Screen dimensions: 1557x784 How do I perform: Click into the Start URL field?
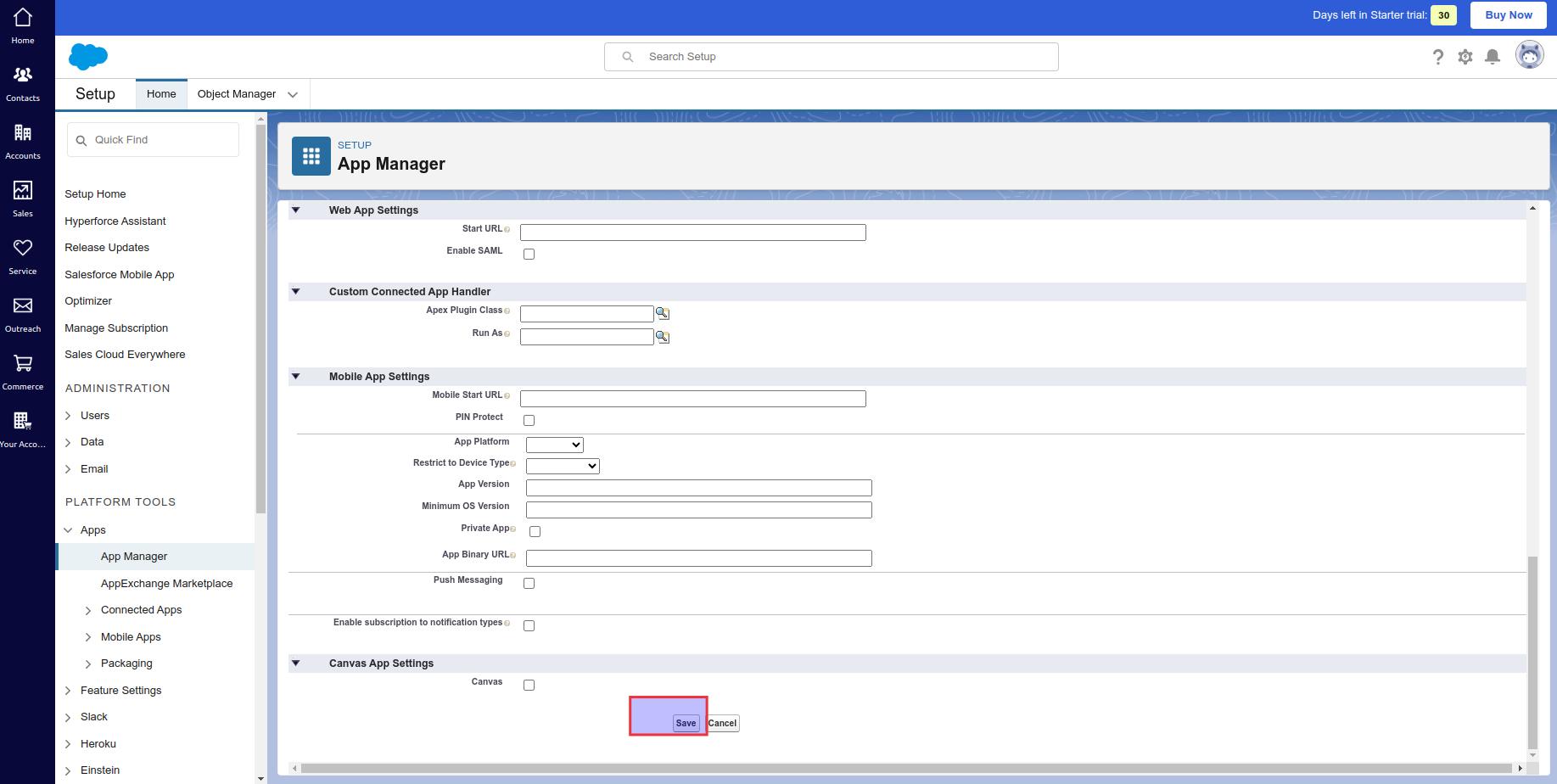click(692, 232)
